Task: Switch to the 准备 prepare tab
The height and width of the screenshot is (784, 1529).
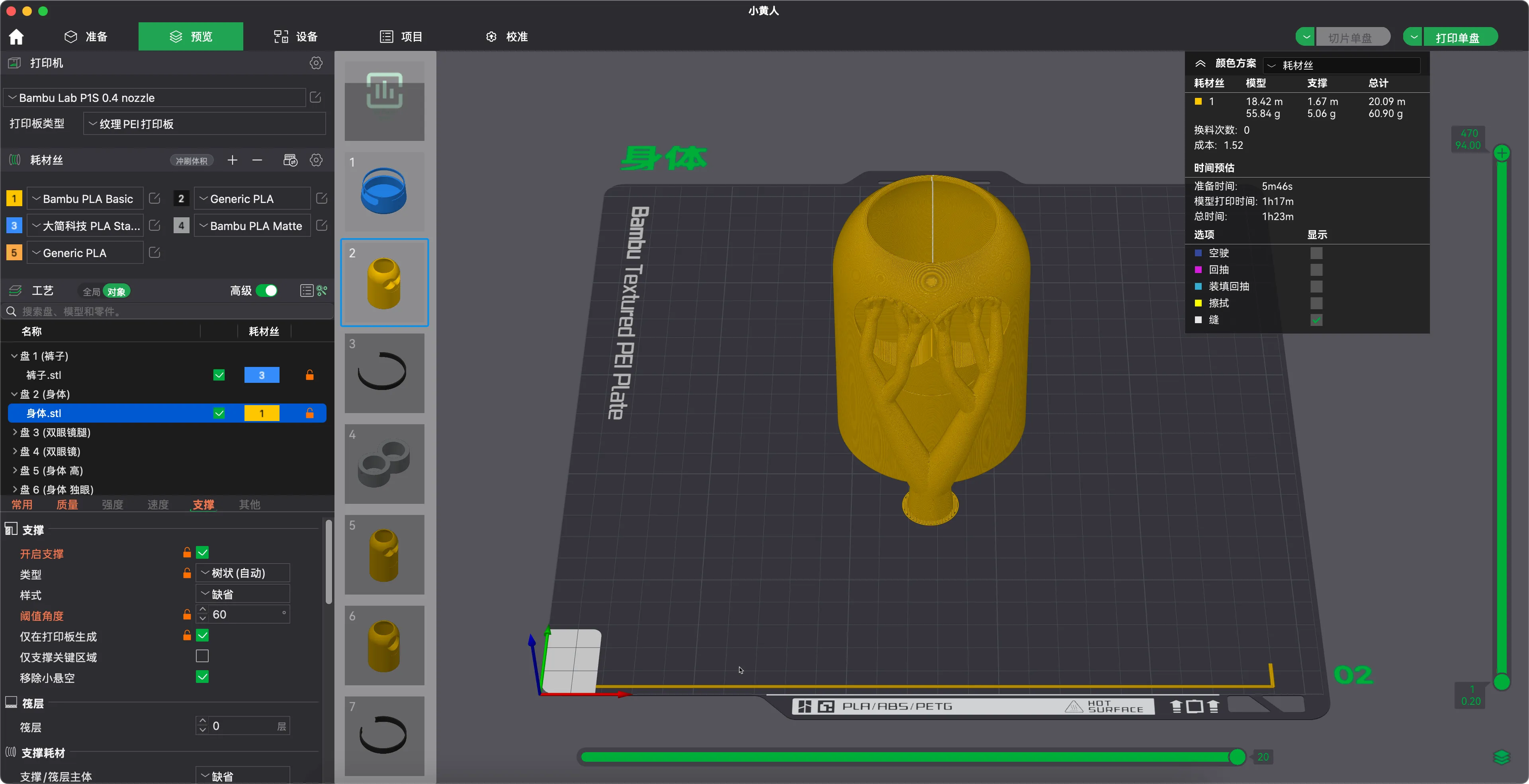Action: pos(86,37)
